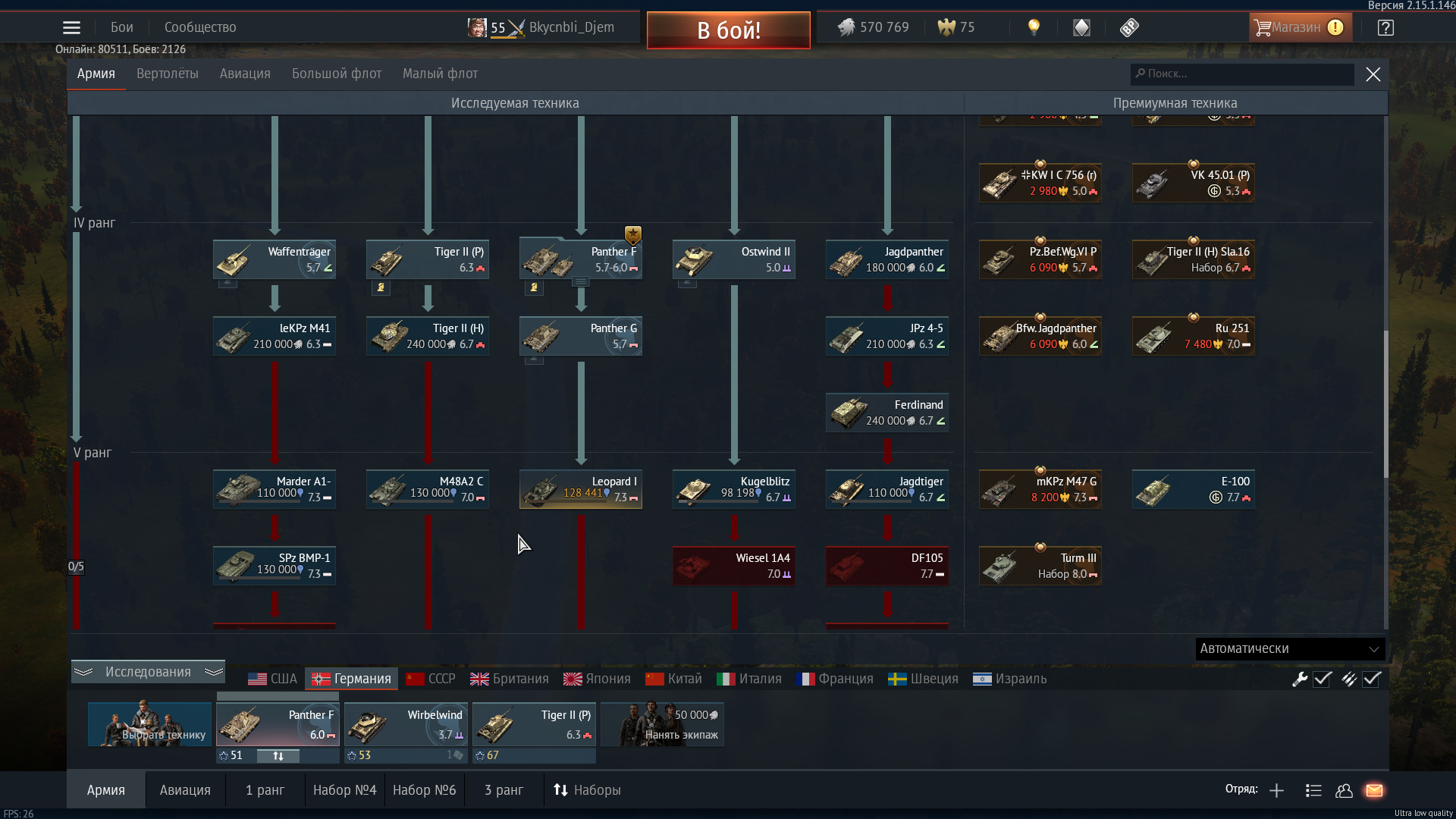Select the Япония nation tab
The width and height of the screenshot is (1456, 819).
[x=597, y=679]
